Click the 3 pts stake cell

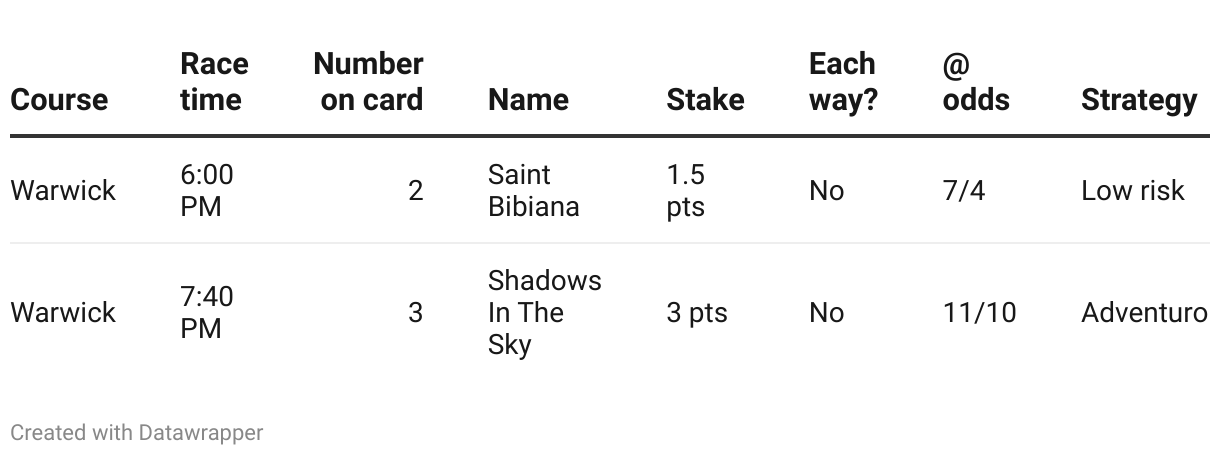697,313
